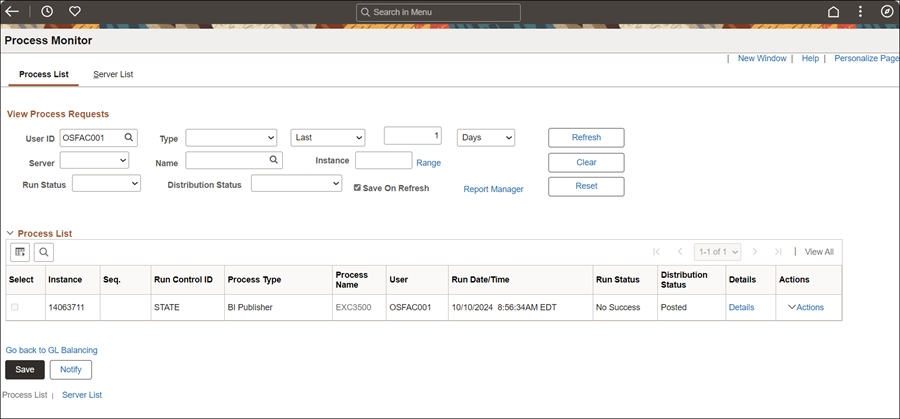The height and width of the screenshot is (419, 900).
Task: Click the Instance column header
Action: (65, 280)
